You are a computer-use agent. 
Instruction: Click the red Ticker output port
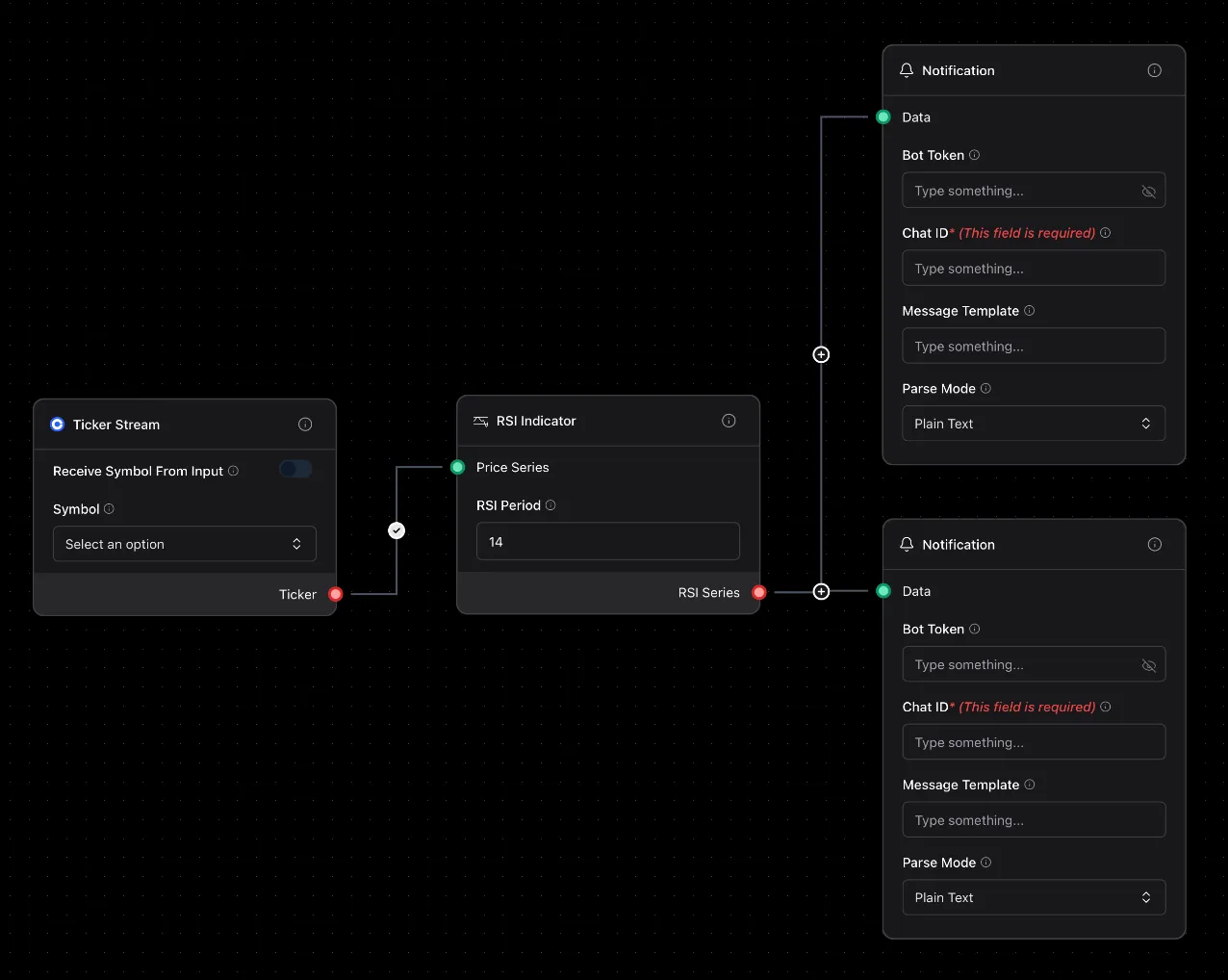(x=336, y=594)
